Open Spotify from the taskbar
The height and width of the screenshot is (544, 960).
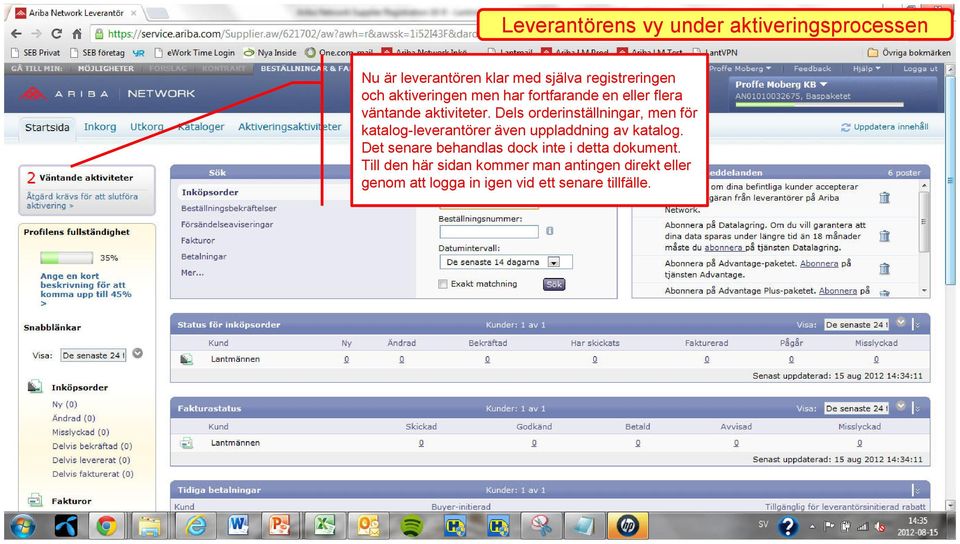click(411, 526)
